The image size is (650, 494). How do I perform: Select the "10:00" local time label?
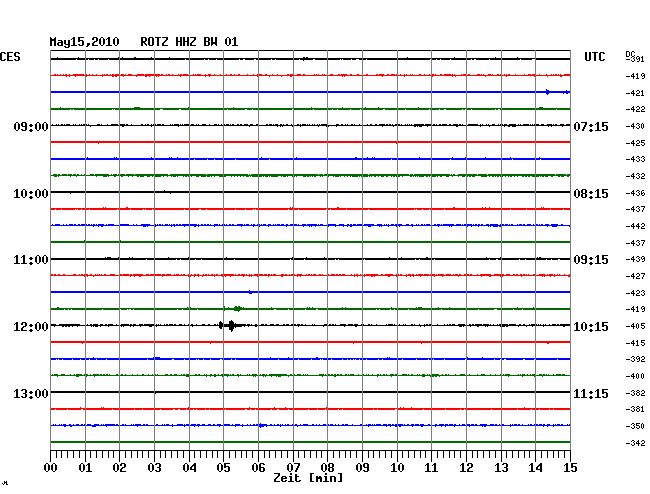pyautogui.click(x=31, y=194)
